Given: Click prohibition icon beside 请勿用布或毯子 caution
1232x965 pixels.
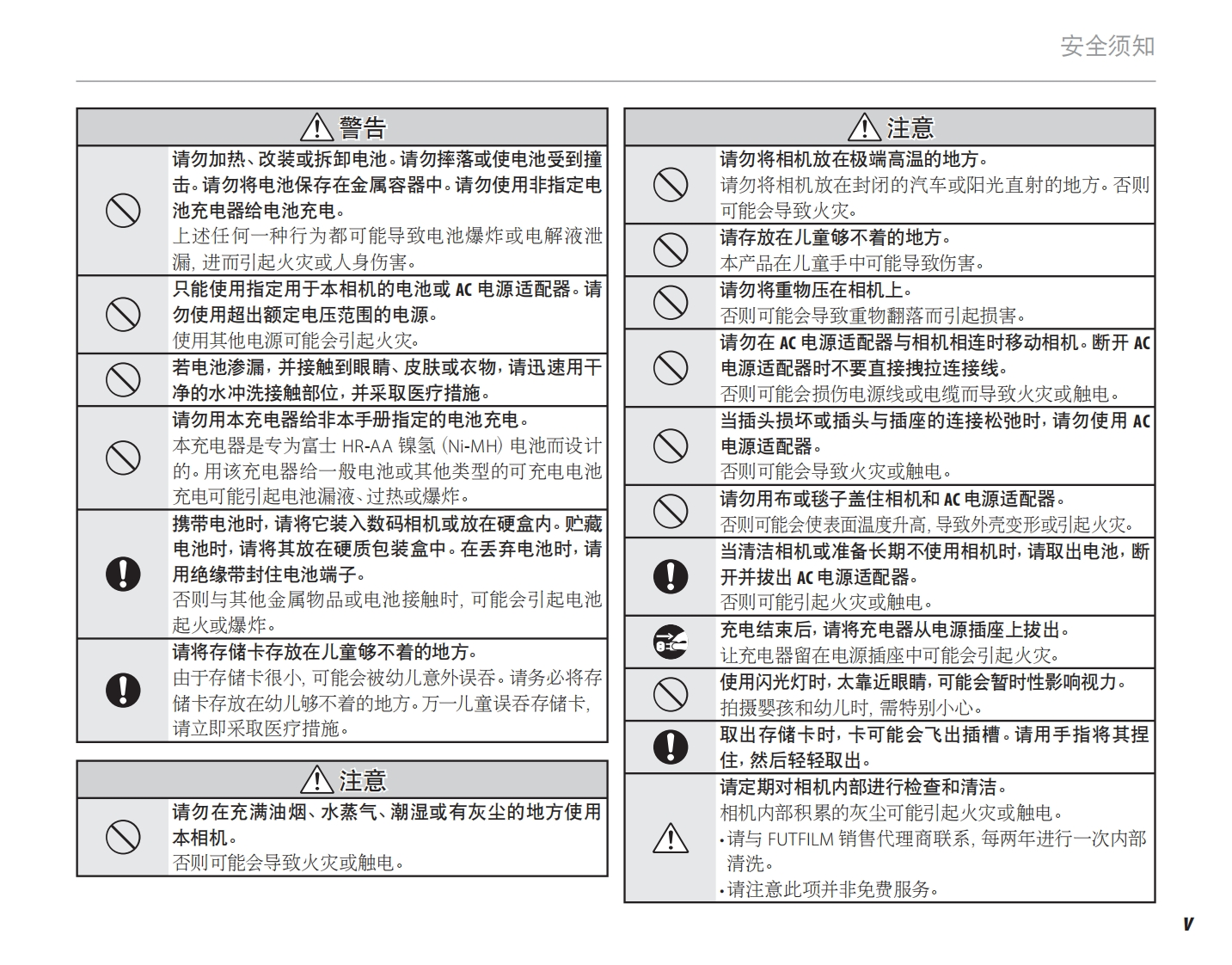Looking at the screenshot, I should (671, 511).
